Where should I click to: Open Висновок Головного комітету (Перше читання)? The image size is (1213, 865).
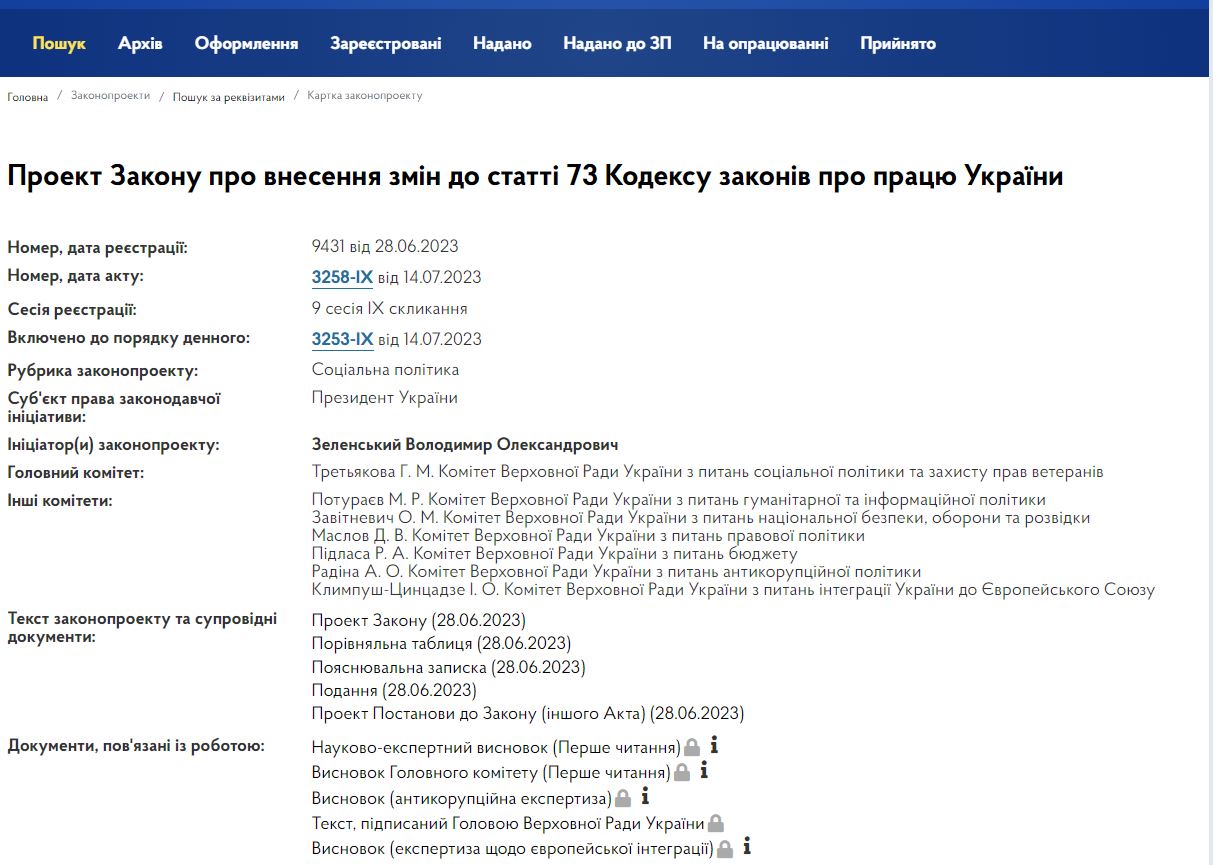491,773
